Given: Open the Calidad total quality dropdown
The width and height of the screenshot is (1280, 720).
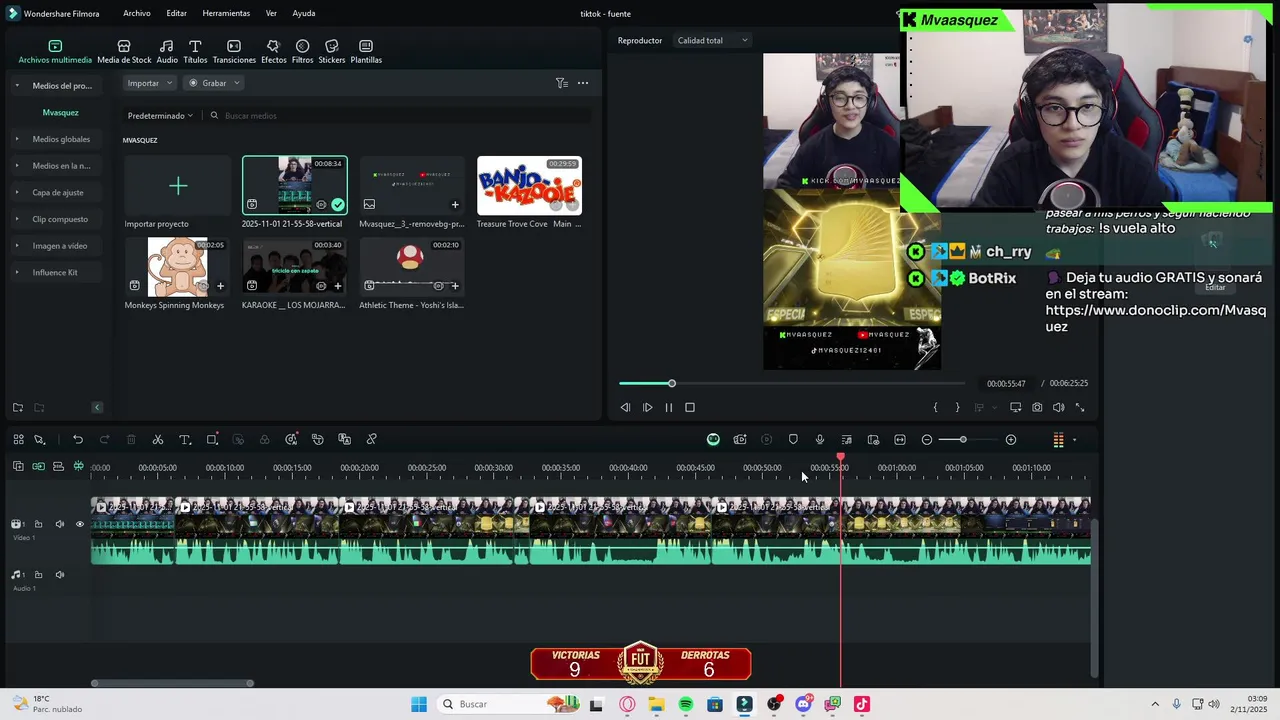Looking at the screenshot, I should click(712, 41).
